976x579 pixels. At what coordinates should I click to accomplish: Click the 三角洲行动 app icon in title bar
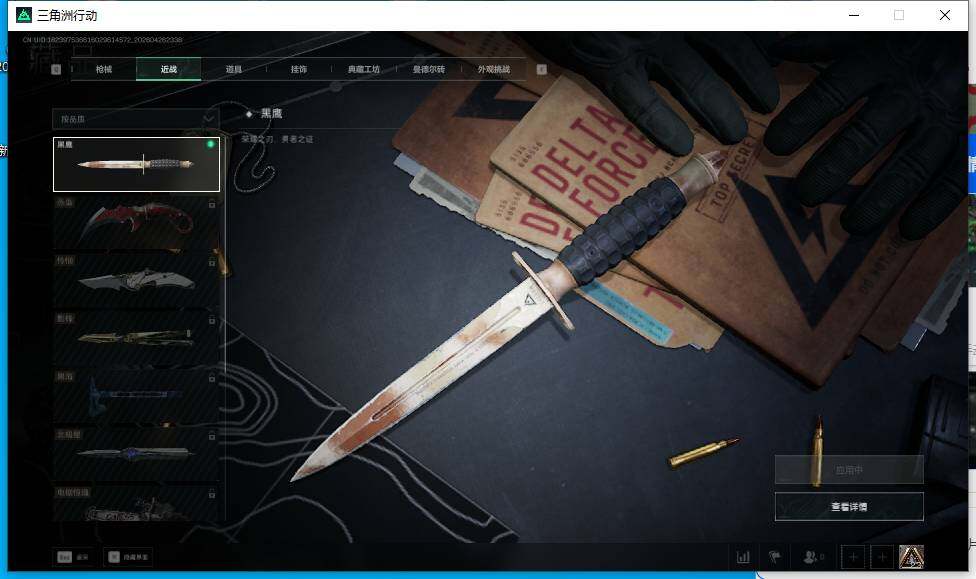pos(24,15)
